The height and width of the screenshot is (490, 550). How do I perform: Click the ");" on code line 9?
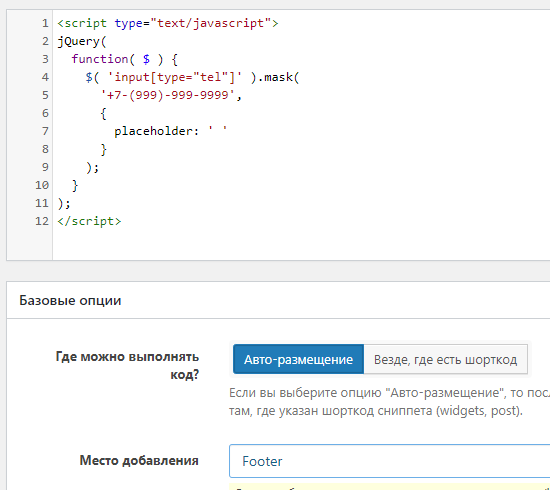tap(93, 167)
